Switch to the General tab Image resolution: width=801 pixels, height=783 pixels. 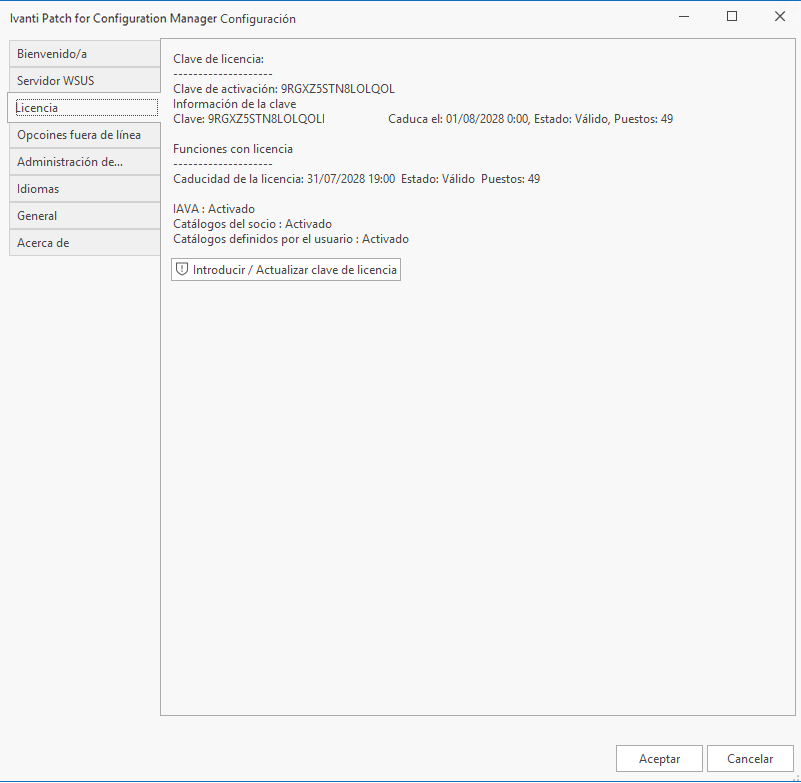pyautogui.click(x=84, y=216)
